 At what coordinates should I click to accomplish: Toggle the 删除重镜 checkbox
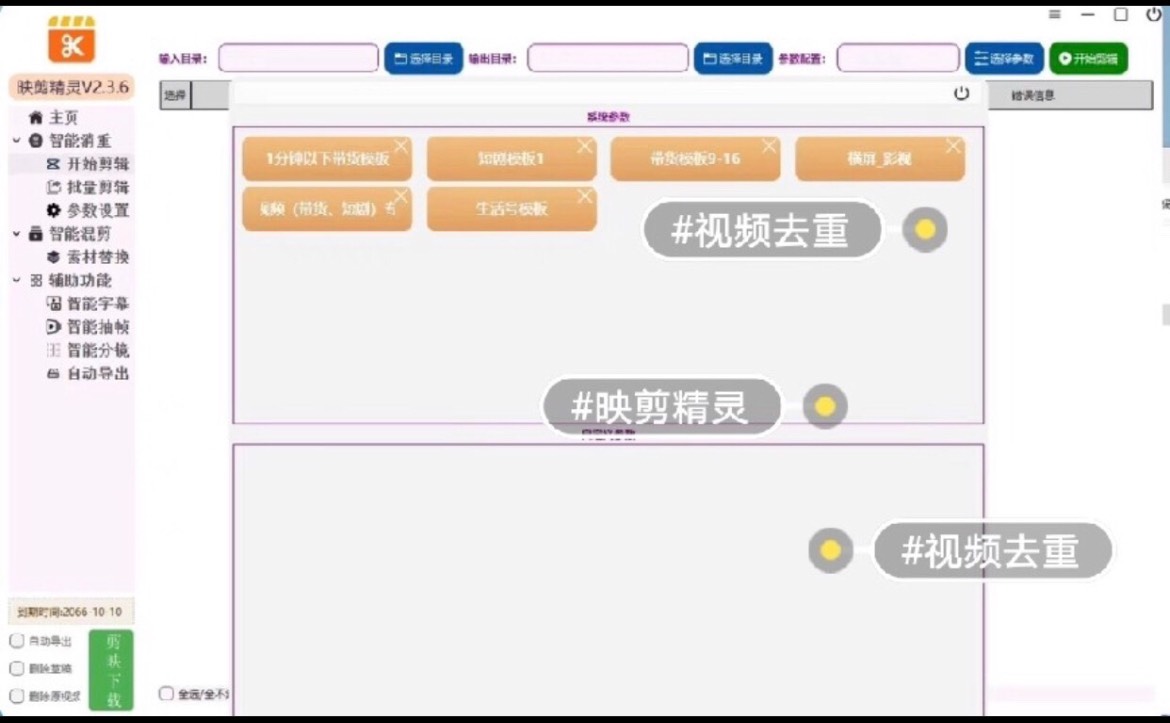[x=16, y=669]
